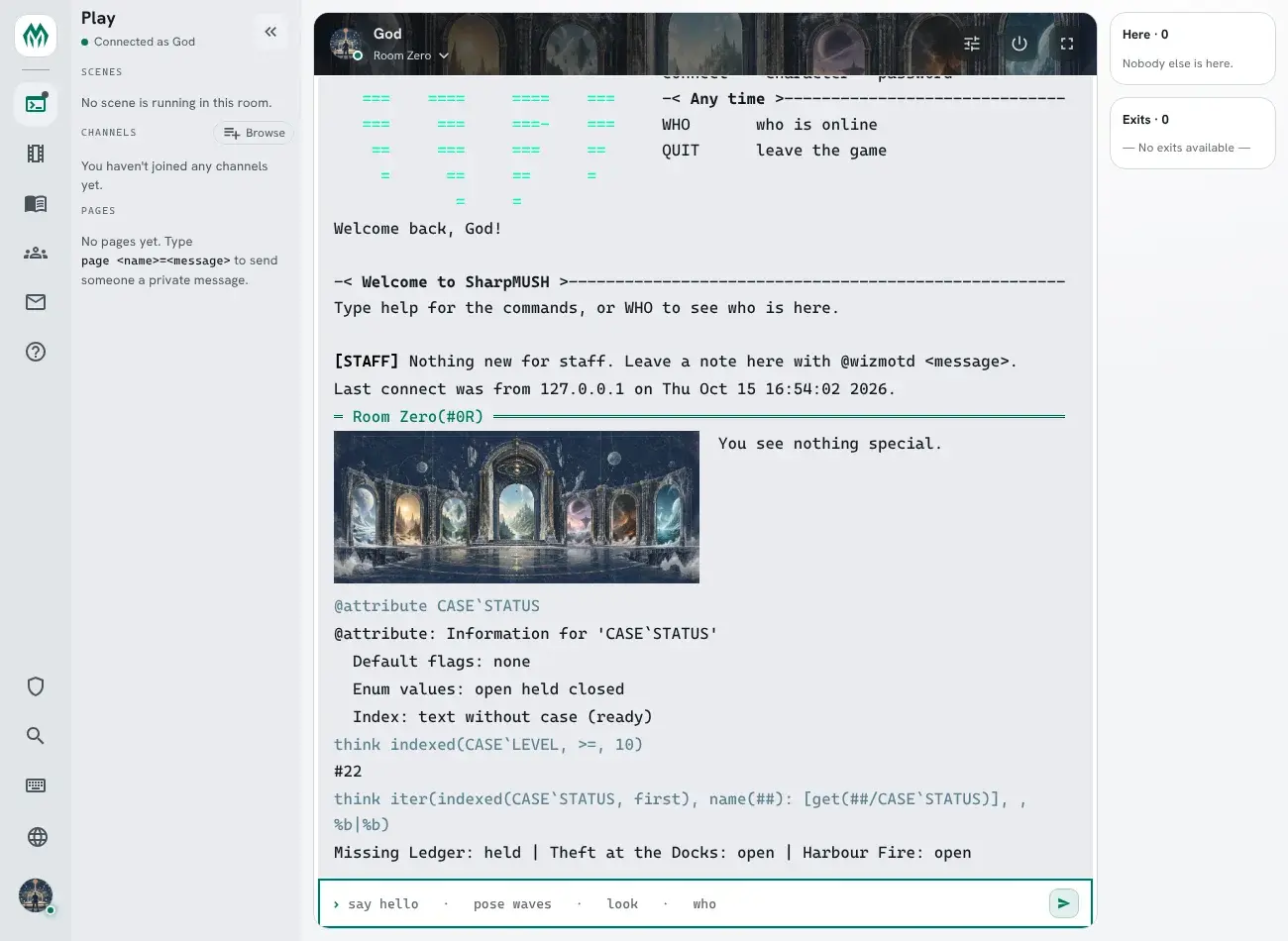Click the "Connected as God" status text
Screen dimensions: 1288x941
pos(145,42)
